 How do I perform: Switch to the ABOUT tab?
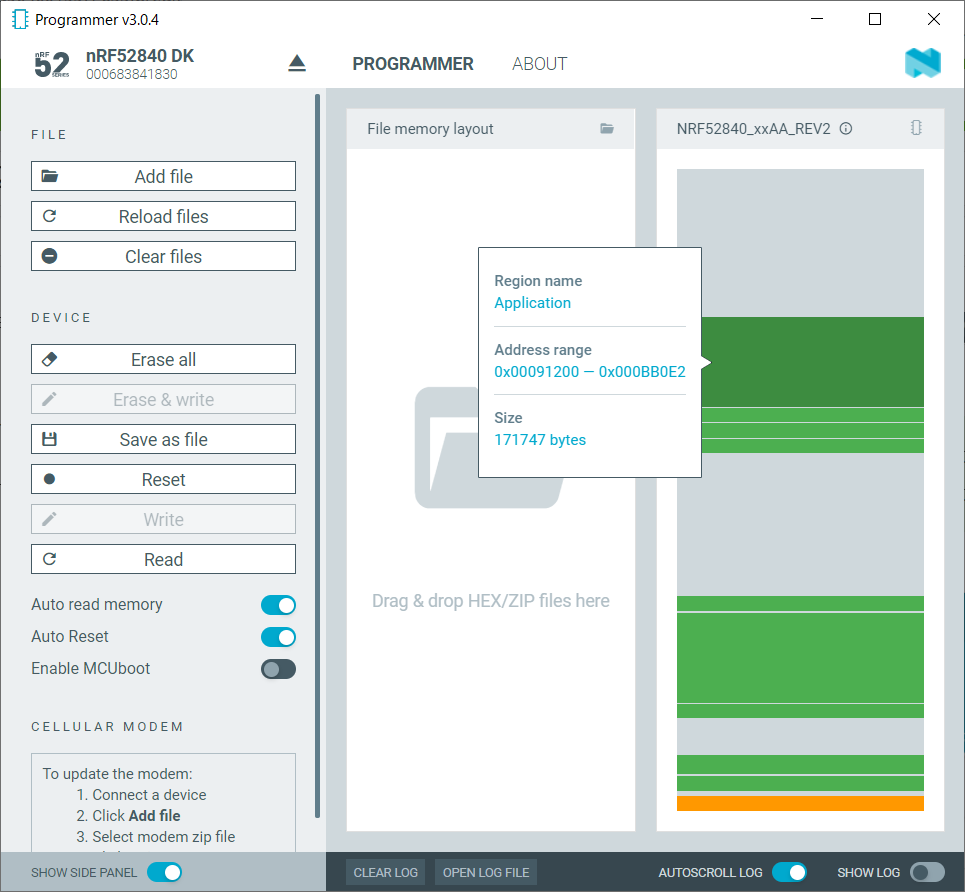click(540, 64)
